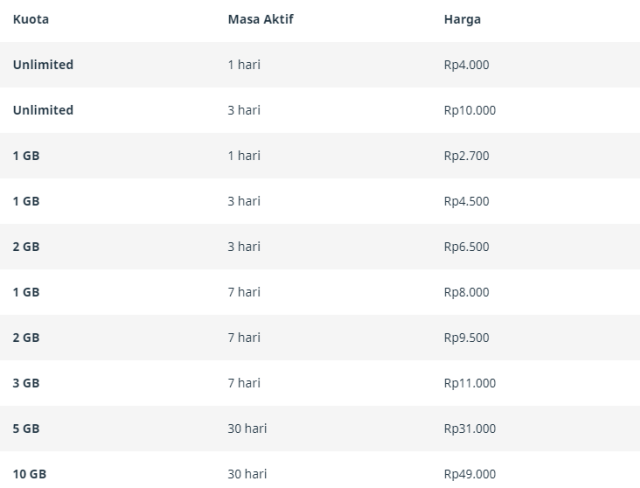Click the 3 GB quota cell
Screen dimensions: 640x488
pyautogui.click(x=26, y=383)
